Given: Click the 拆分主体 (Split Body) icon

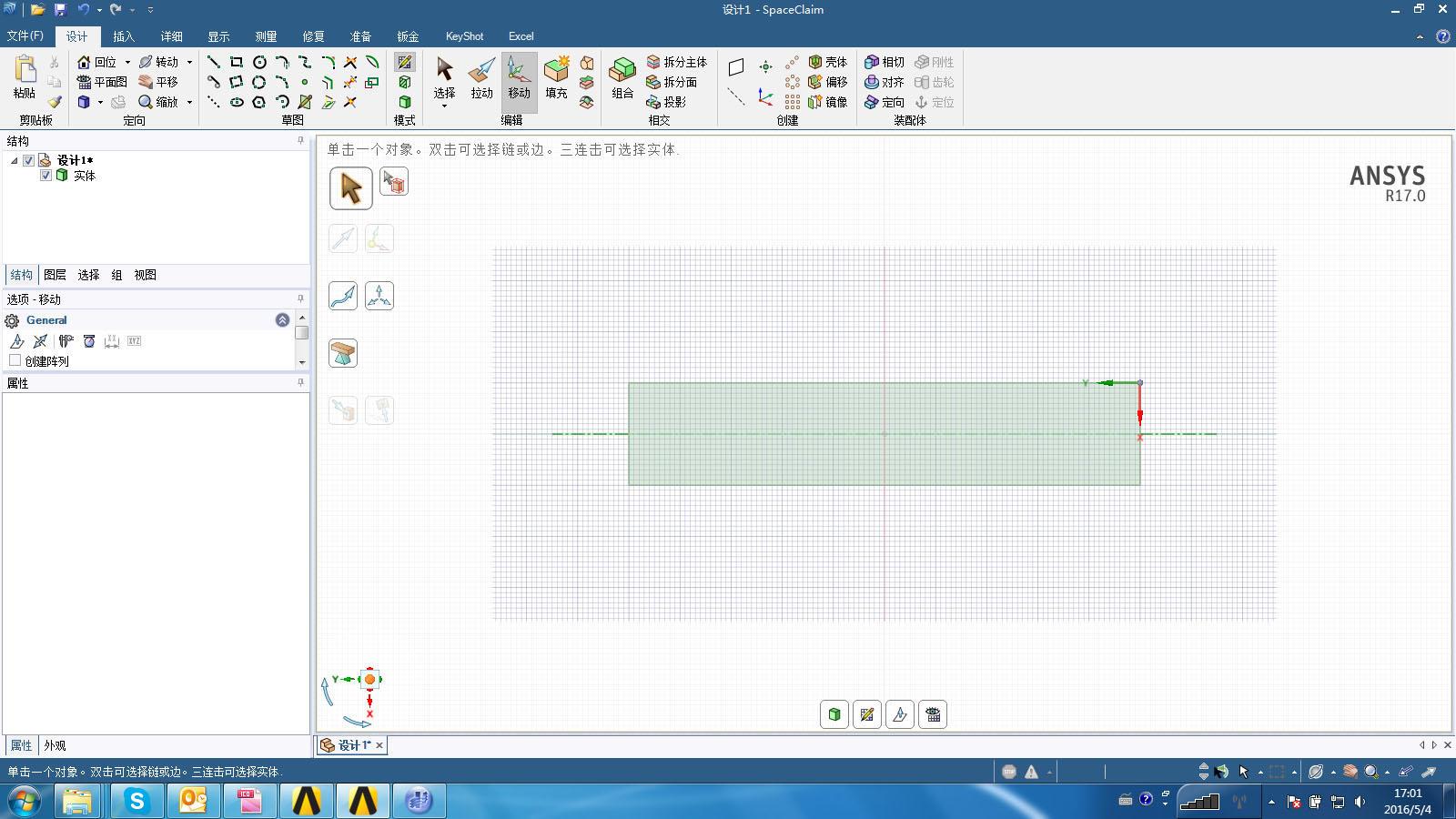Looking at the screenshot, I should (x=653, y=61).
